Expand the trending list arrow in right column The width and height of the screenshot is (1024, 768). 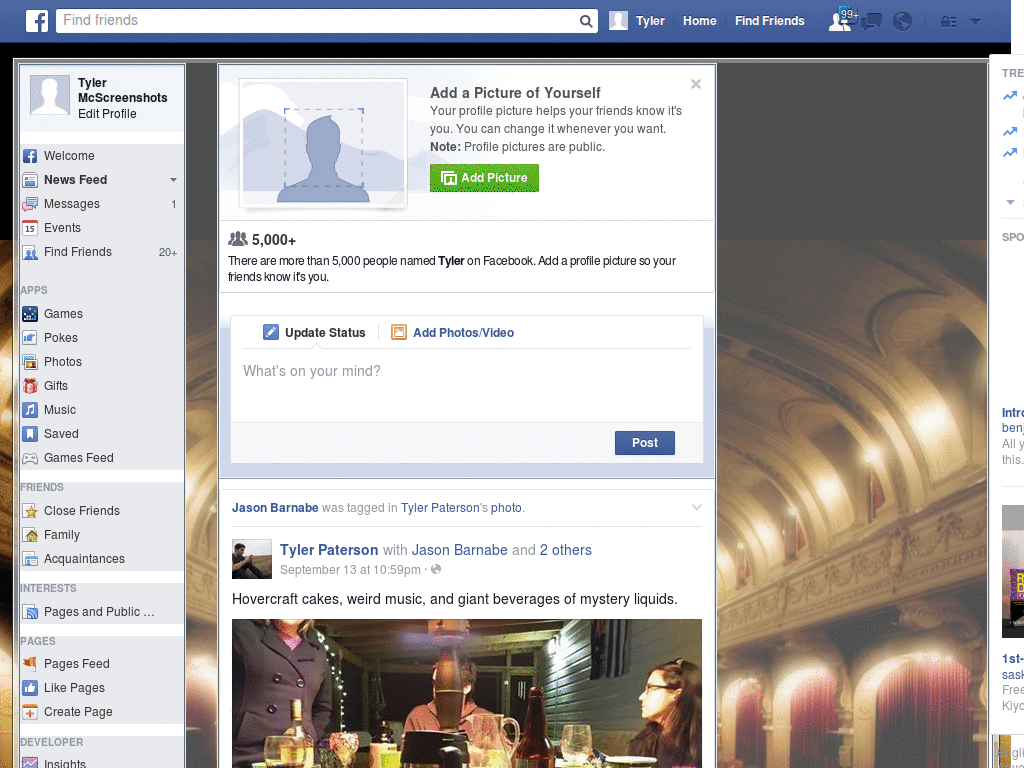point(1010,202)
